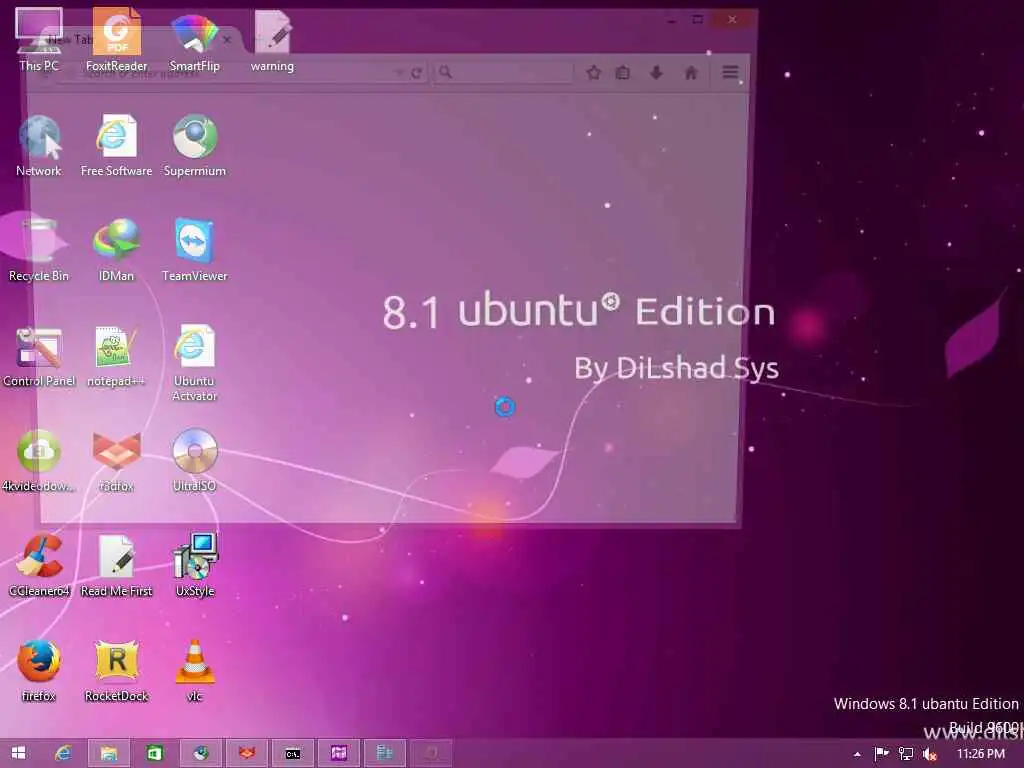Launch firefox from the desktop icon
Image resolution: width=1024 pixels, height=768 pixels.
(39, 671)
